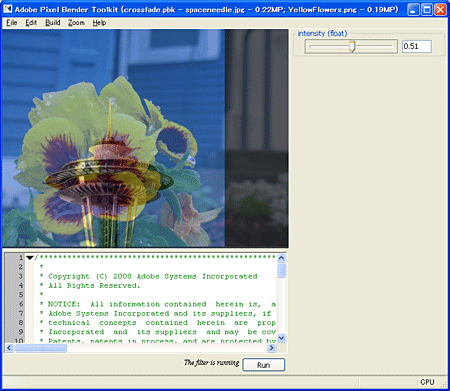Click the horizontal scroll left arrow
Image resolution: width=450 pixels, height=391 pixels.
click(x=9, y=348)
